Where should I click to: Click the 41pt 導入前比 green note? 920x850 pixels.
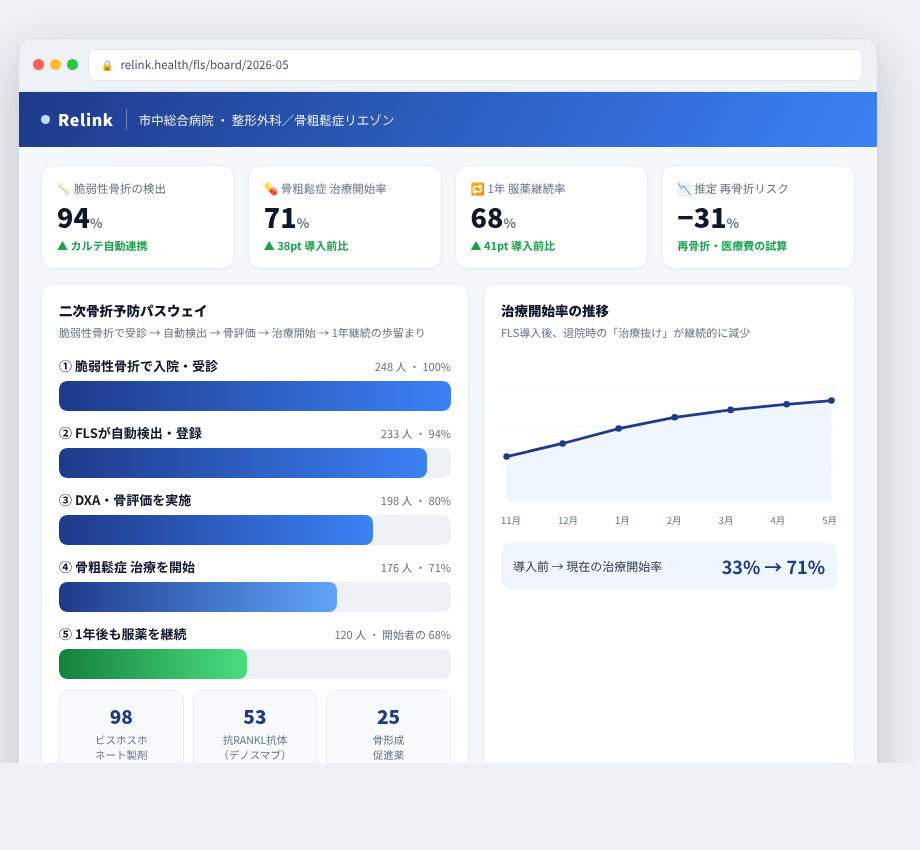point(513,246)
